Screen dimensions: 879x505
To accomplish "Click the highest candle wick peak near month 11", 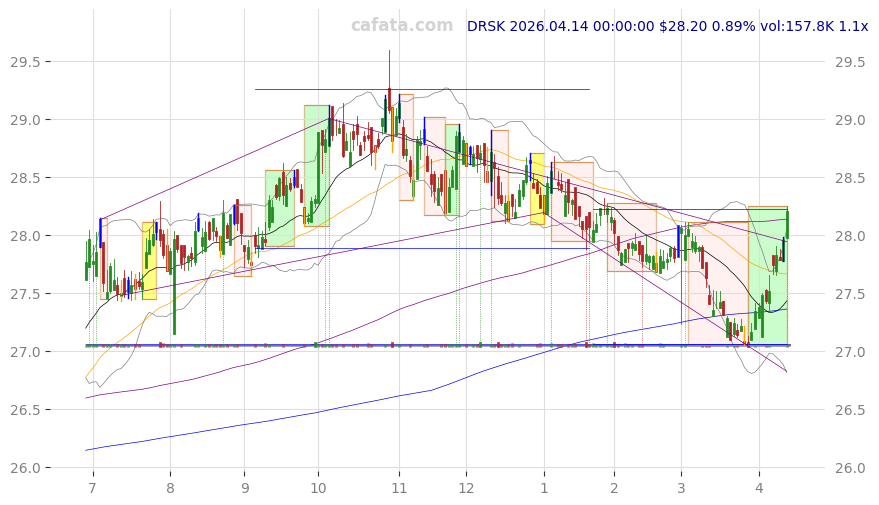I will [x=389, y=52].
